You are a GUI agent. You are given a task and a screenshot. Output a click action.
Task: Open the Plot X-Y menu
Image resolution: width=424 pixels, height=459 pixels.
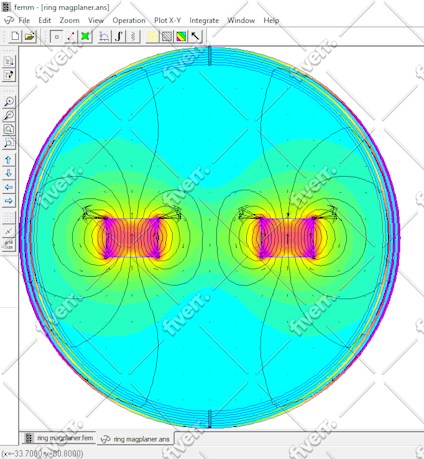click(167, 20)
